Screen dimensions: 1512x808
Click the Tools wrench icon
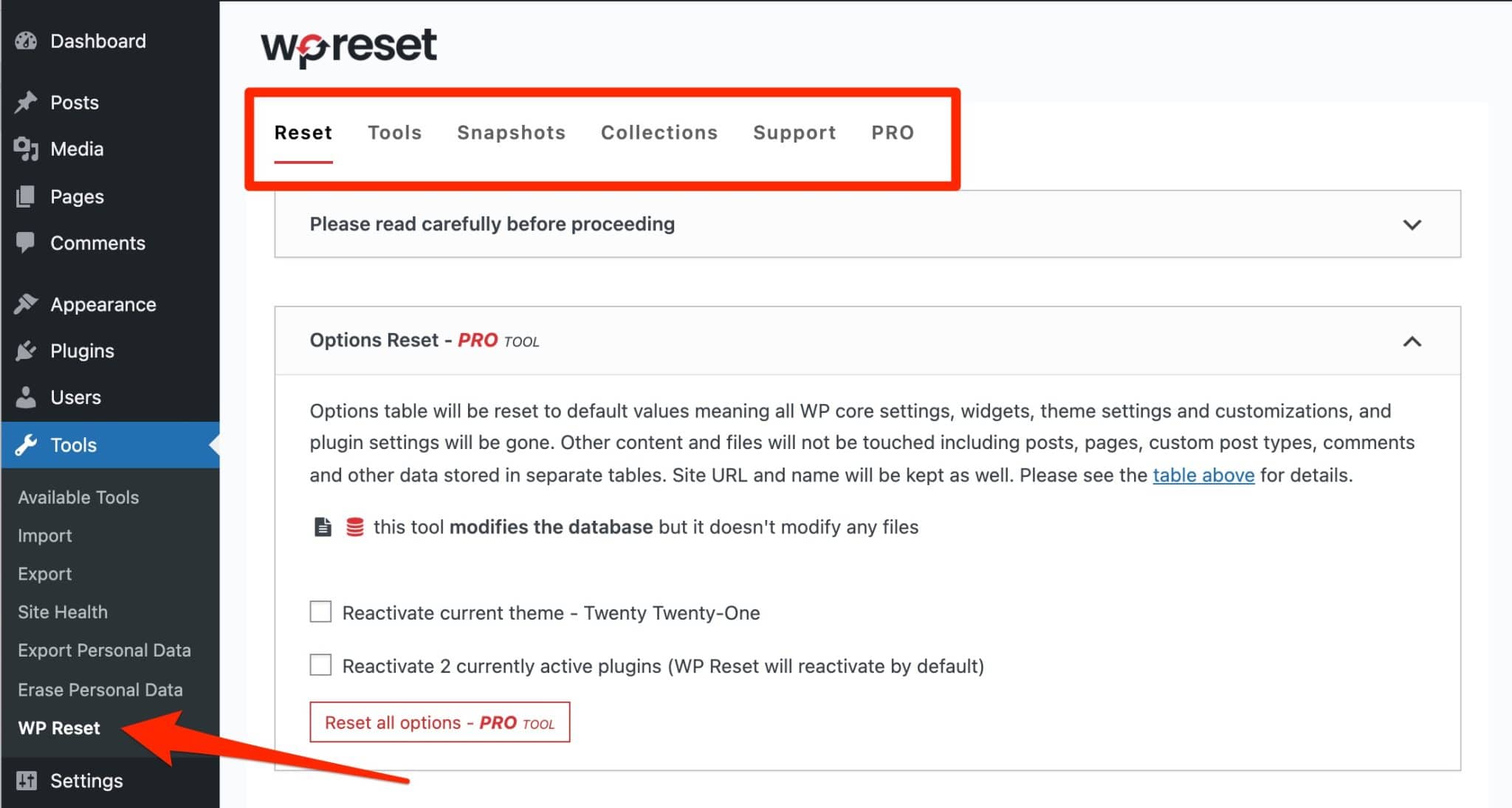click(26, 445)
